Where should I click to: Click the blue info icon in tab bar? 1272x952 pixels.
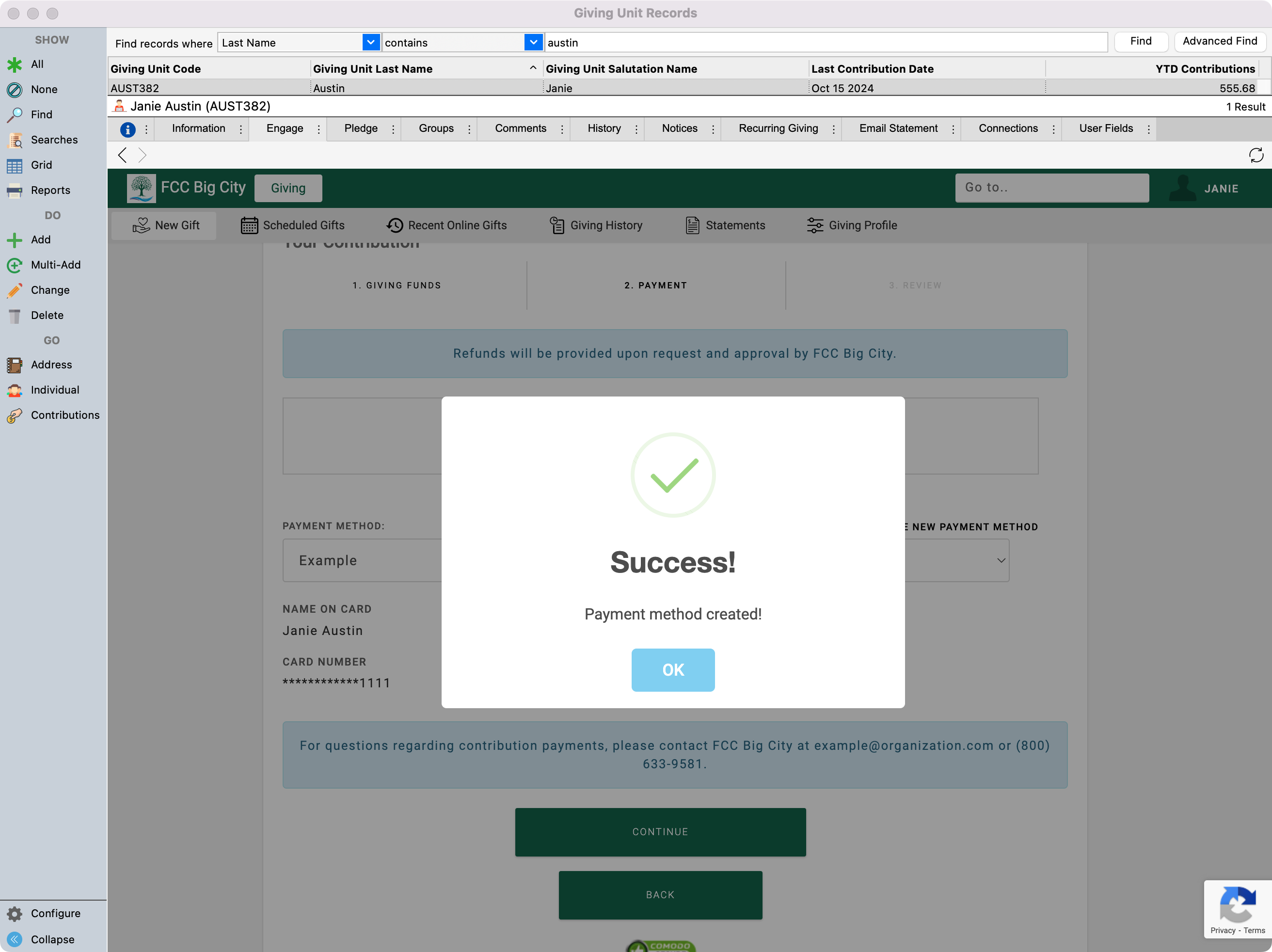pyautogui.click(x=127, y=129)
